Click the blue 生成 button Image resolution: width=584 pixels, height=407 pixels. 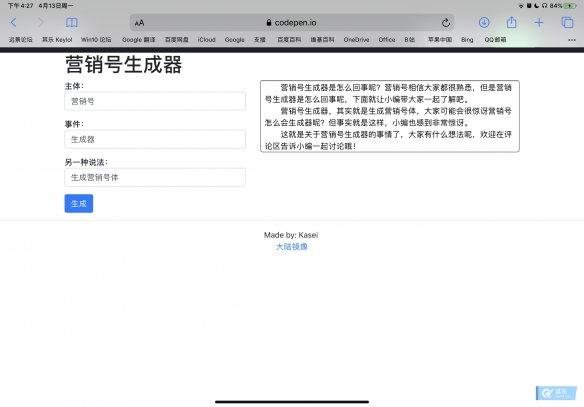(79, 204)
